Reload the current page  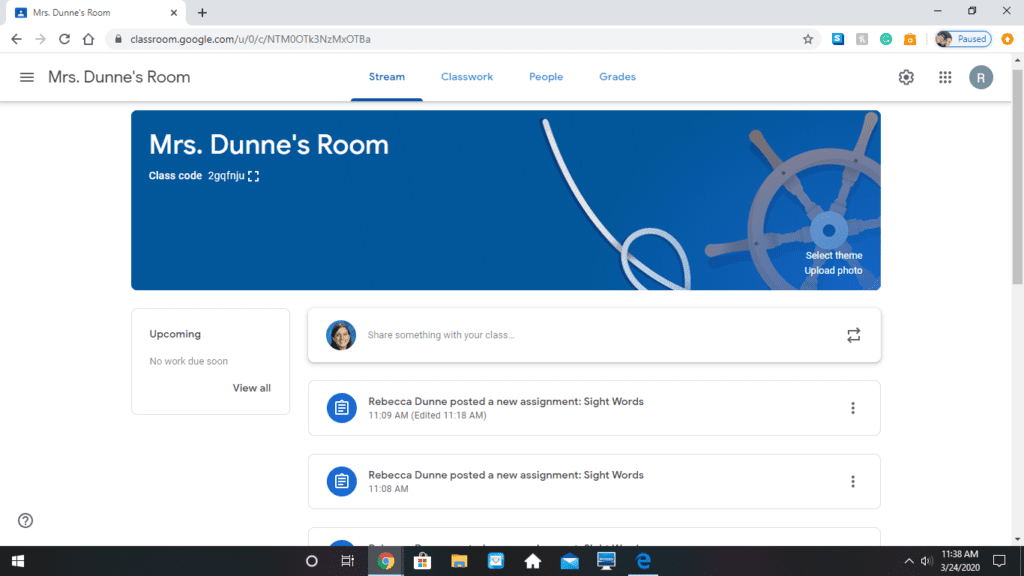pos(64,39)
